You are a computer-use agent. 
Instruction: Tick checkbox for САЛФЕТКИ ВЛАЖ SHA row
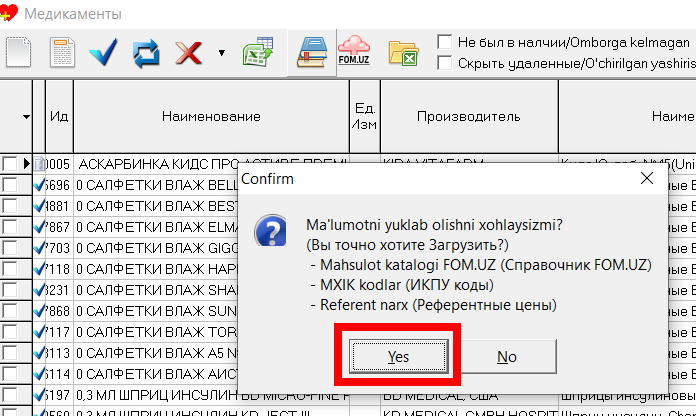(9, 290)
